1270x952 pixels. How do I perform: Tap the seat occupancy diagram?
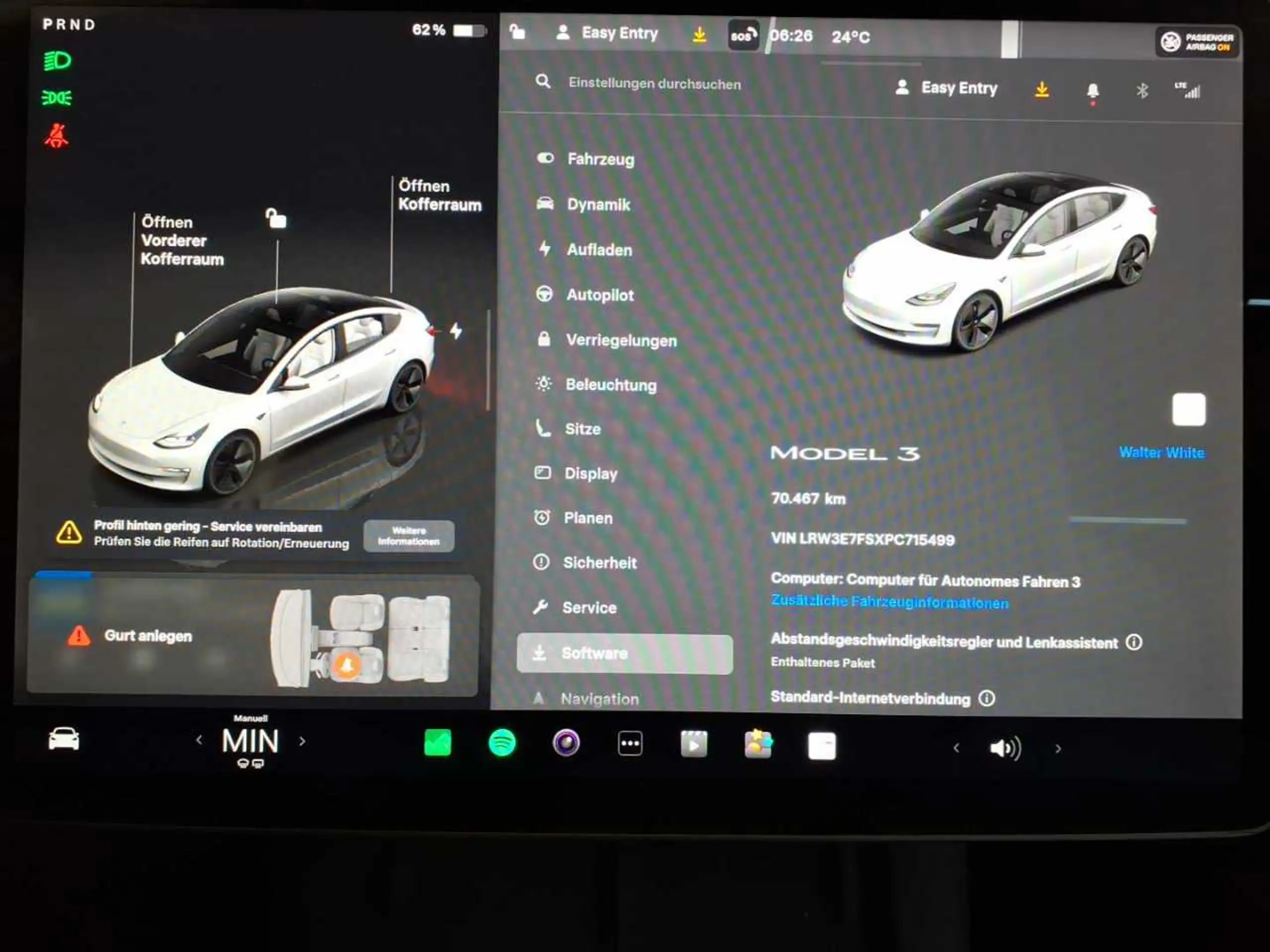point(360,638)
